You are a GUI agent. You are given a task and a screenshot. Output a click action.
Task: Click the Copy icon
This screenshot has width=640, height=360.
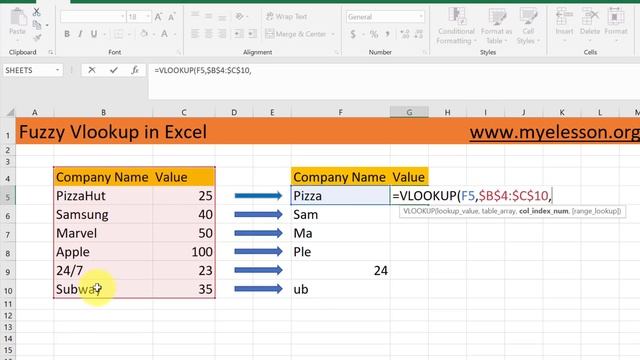point(37,25)
